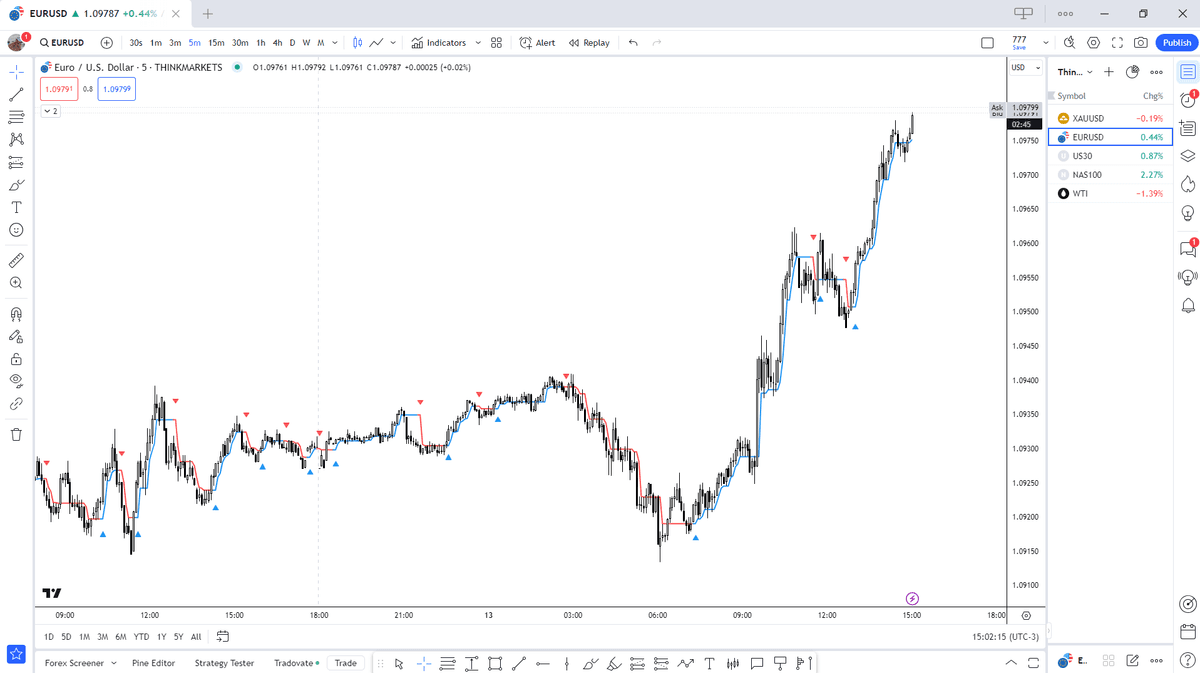This screenshot has height=673, width=1200.
Task: Undo the last chart action
Action: click(633, 43)
